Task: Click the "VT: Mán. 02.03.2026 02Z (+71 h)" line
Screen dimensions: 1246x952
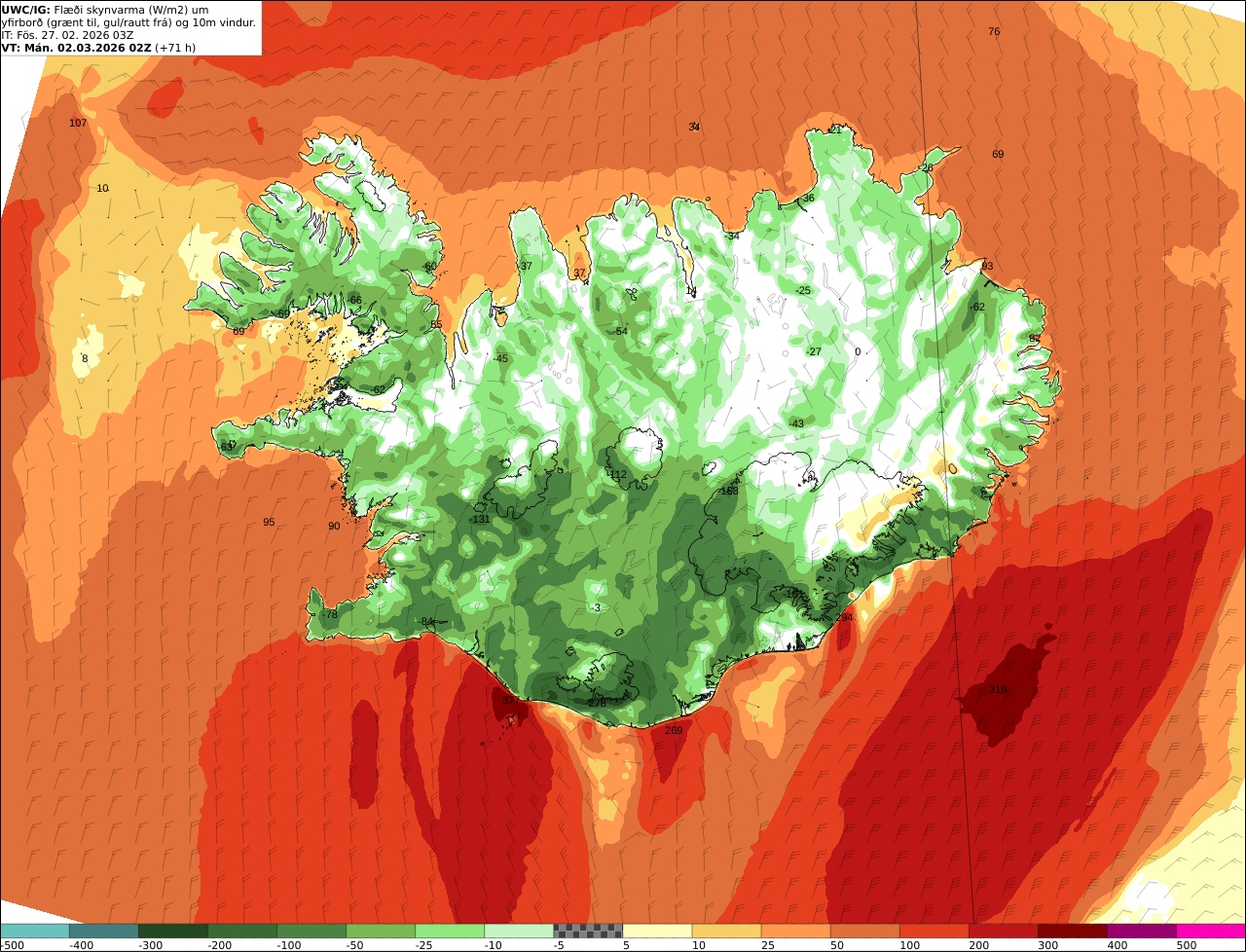Action: 98,47
